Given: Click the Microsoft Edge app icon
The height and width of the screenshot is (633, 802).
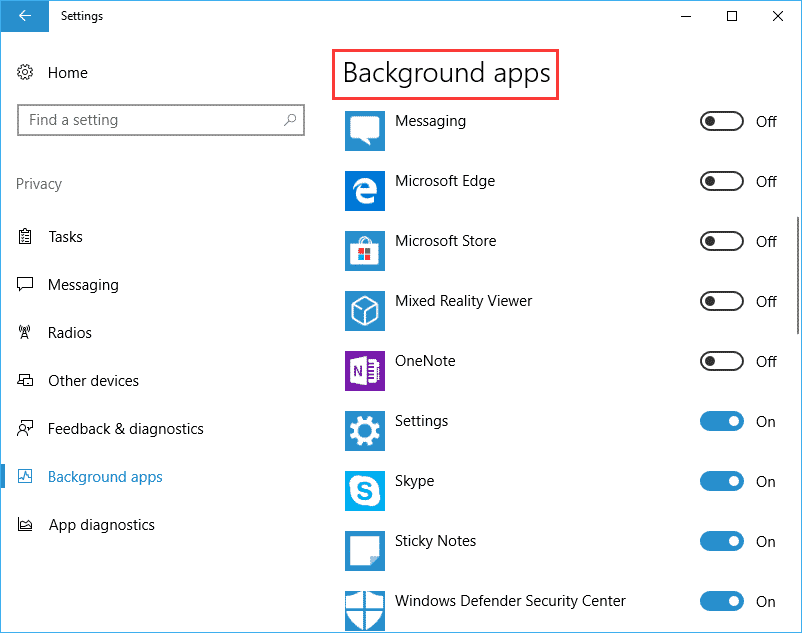Looking at the screenshot, I should coord(365,191).
